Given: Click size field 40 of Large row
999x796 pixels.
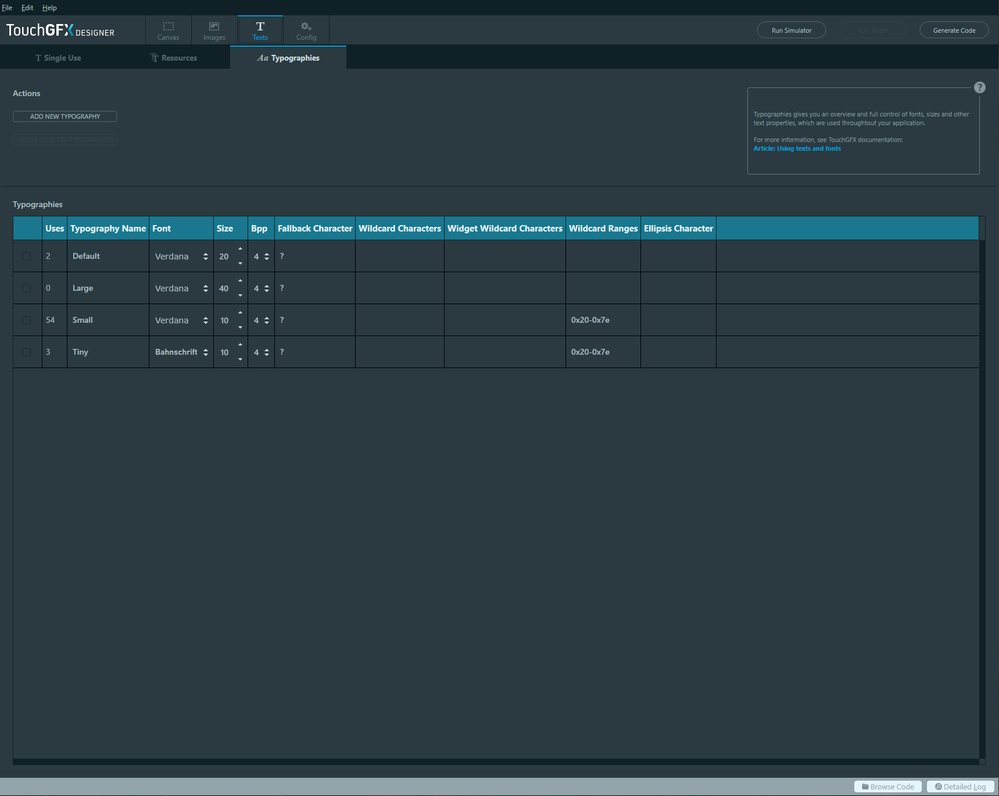Looking at the screenshot, I should [x=224, y=288].
